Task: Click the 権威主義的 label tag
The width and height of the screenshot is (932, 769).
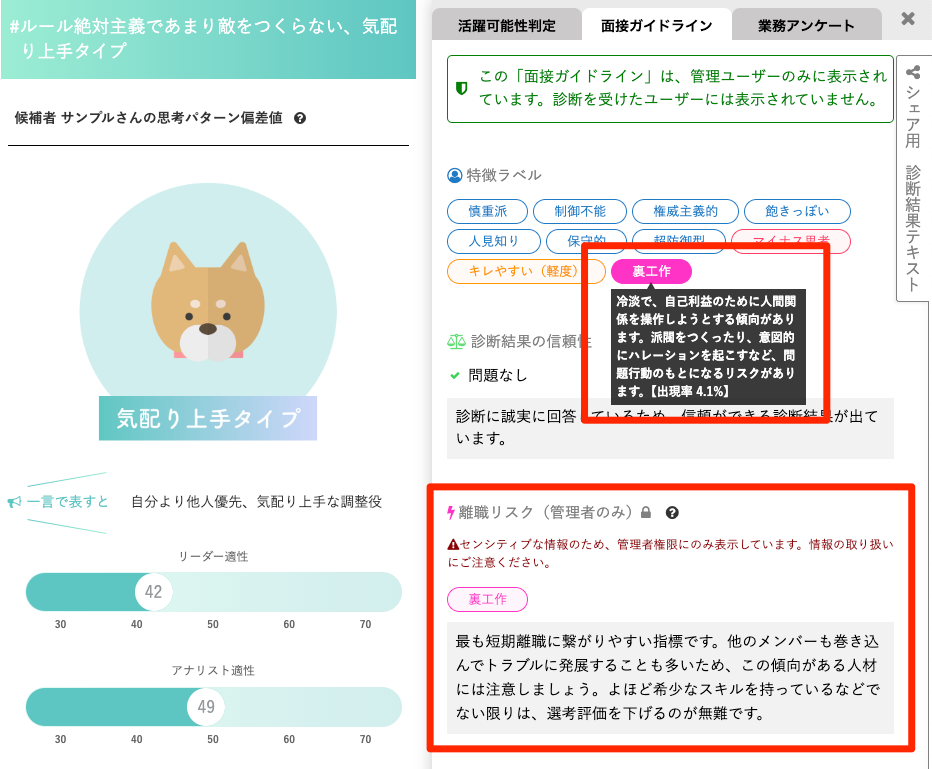Action: (685, 212)
